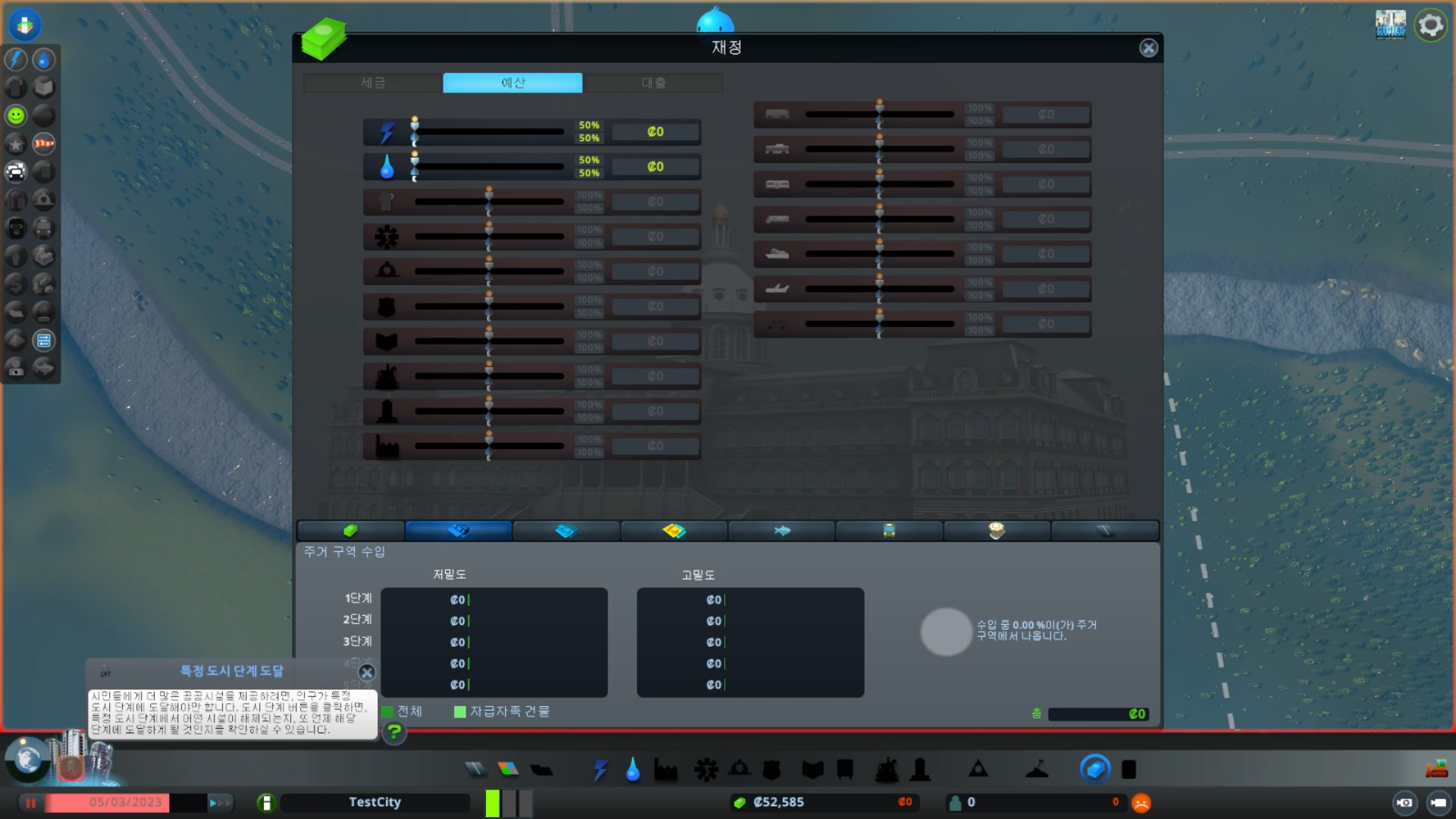Select the industrial zone income tab

tap(673, 531)
